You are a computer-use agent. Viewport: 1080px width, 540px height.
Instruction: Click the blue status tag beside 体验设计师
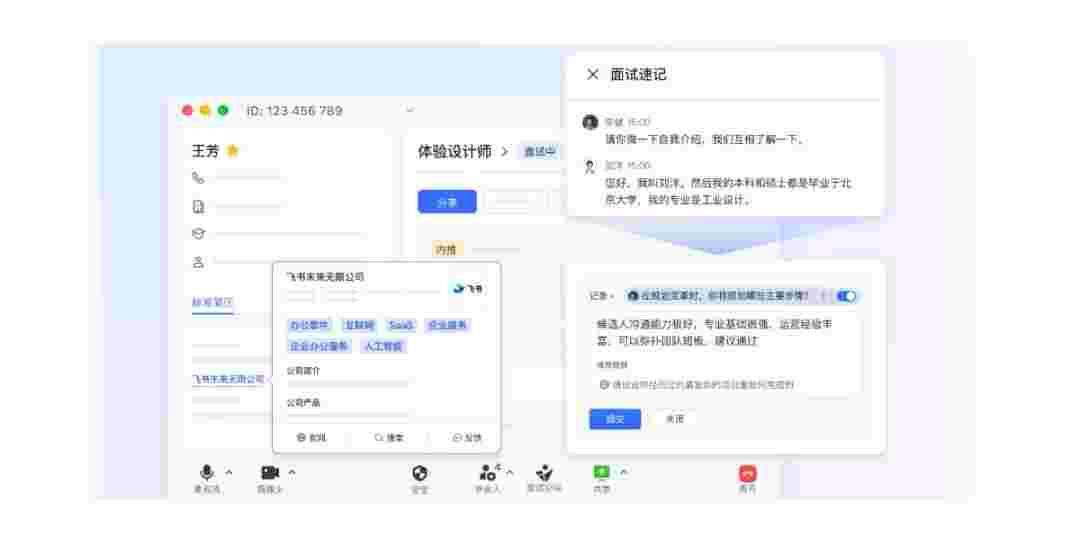pos(539,152)
